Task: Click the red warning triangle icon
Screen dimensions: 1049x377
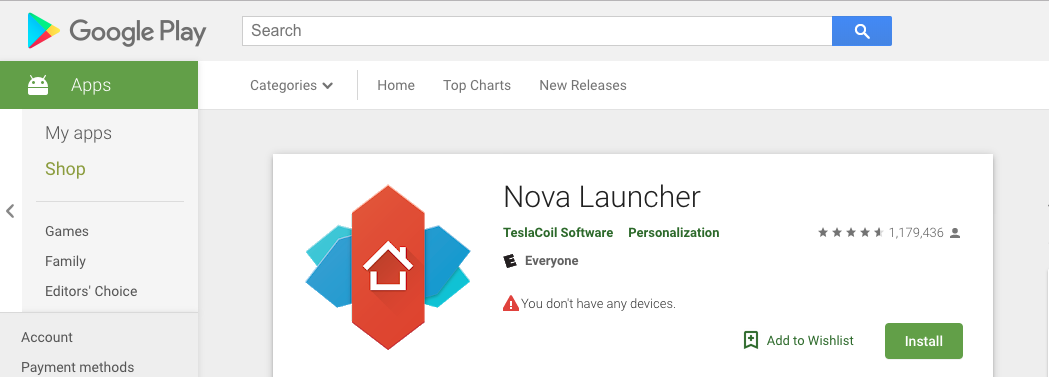Action: point(510,303)
